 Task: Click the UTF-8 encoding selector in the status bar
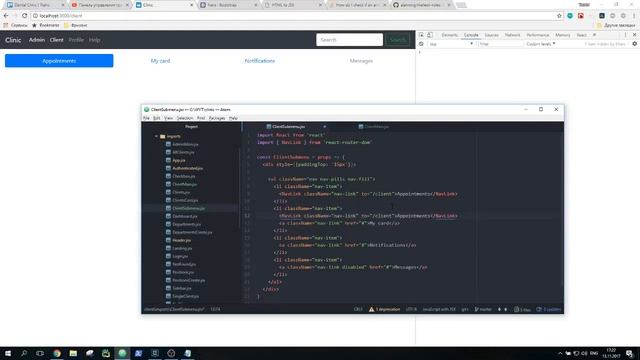click(x=411, y=309)
